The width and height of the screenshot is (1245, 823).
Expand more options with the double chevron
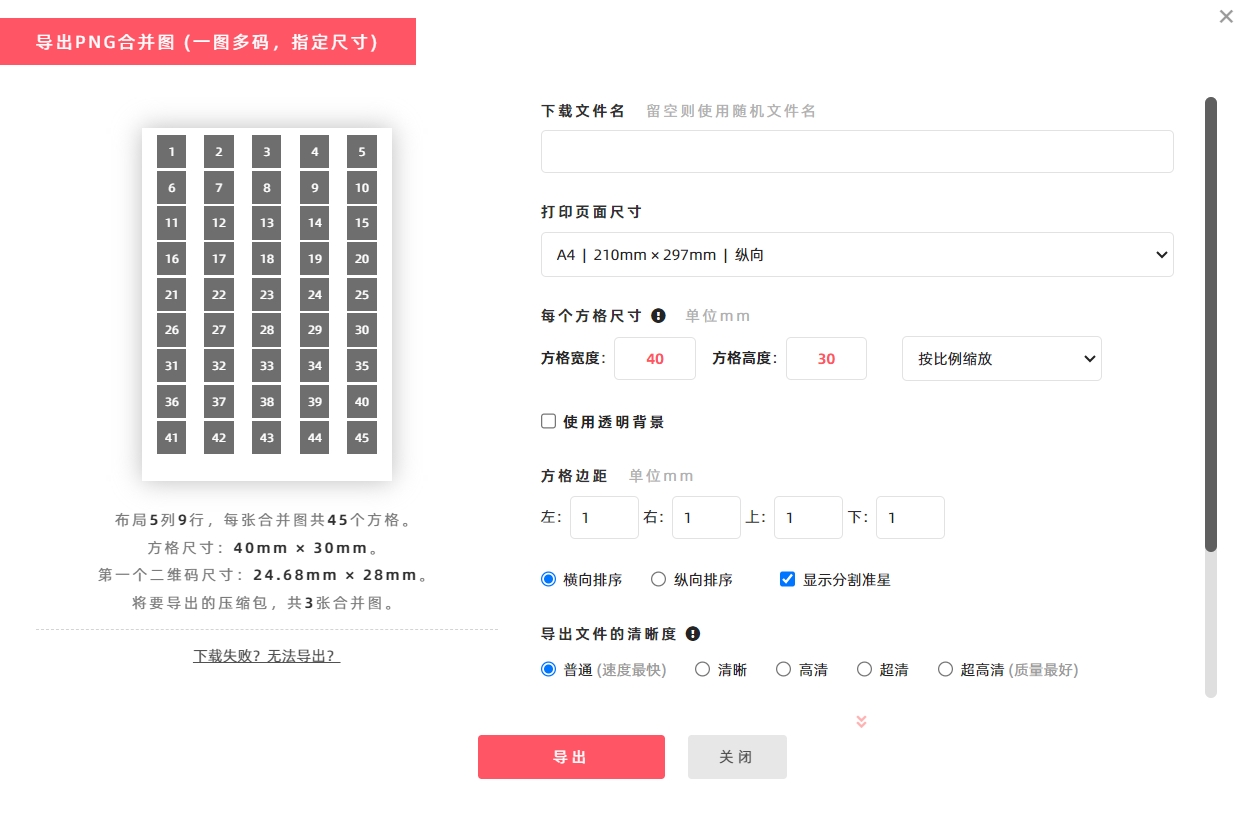coord(861,721)
